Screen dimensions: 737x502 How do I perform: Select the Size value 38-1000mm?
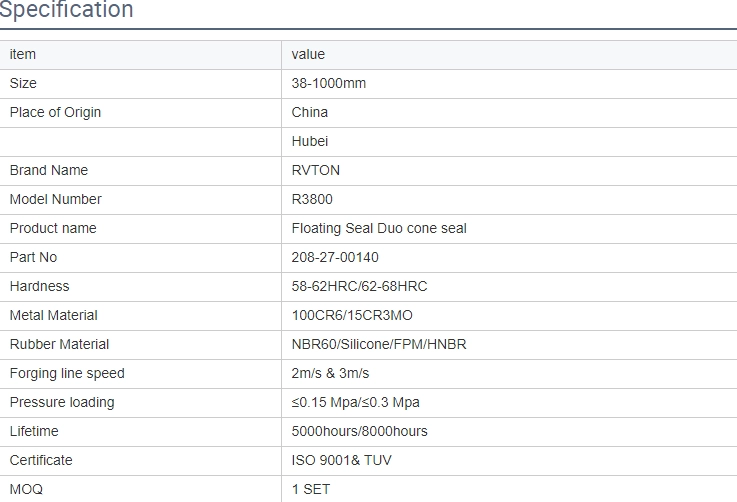[329, 83]
